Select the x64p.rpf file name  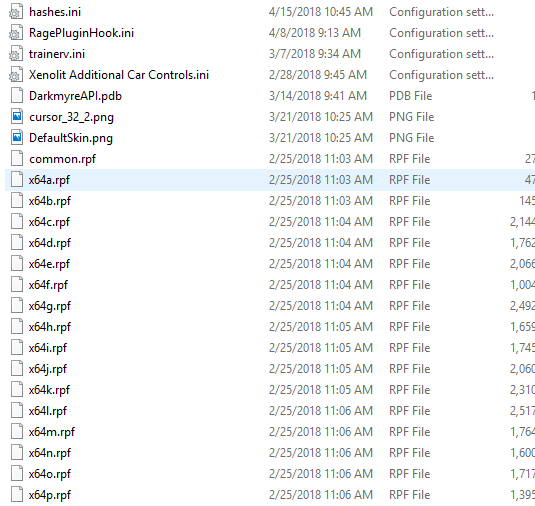point(50,495)
